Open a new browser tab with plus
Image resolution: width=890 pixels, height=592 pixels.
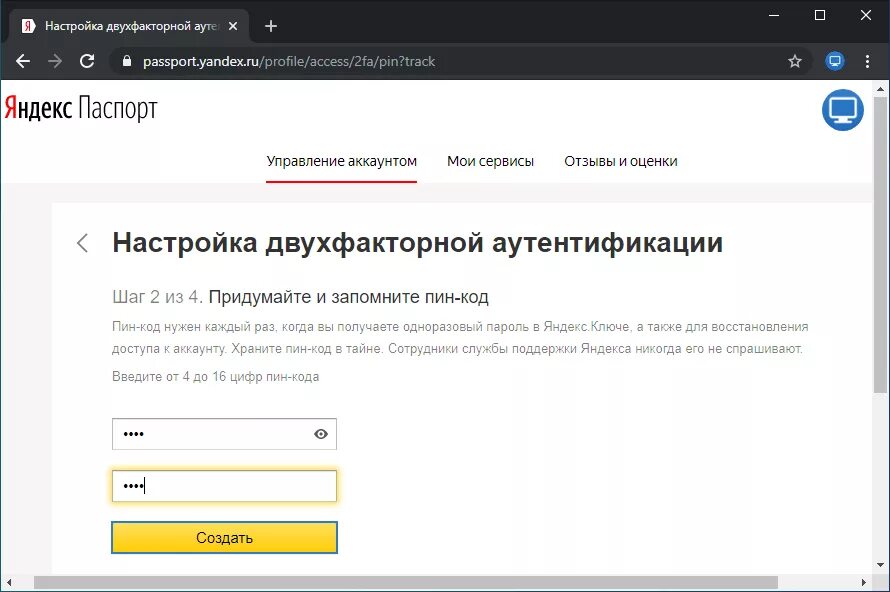coord(271,26)
